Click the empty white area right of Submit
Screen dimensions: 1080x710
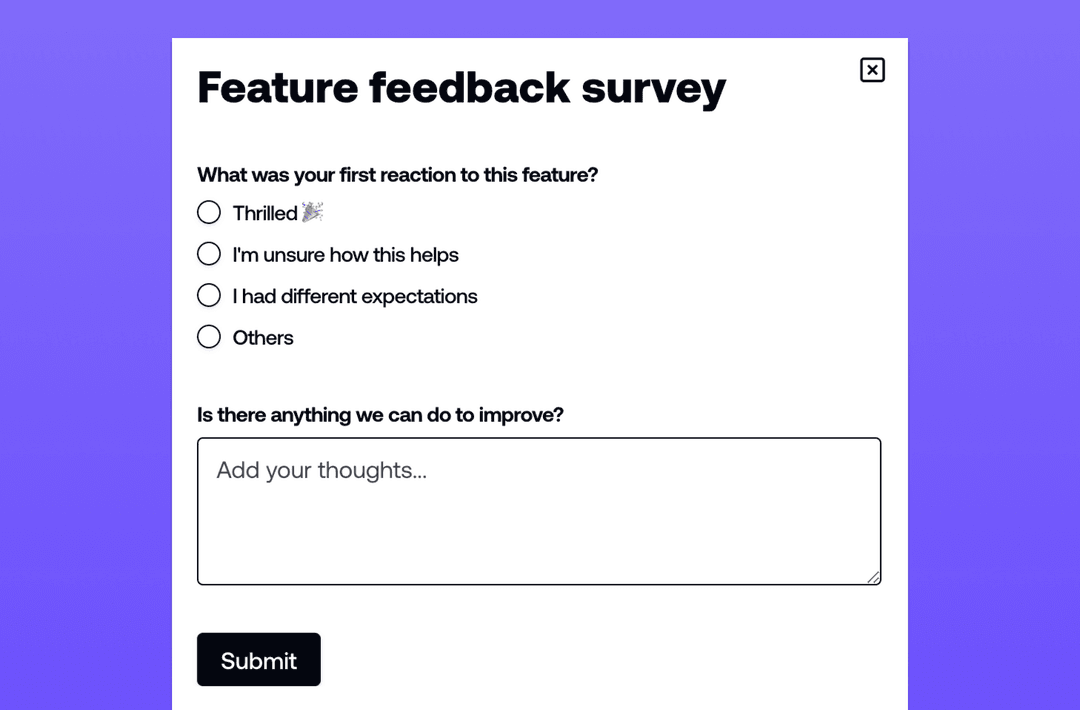[600, 660]
